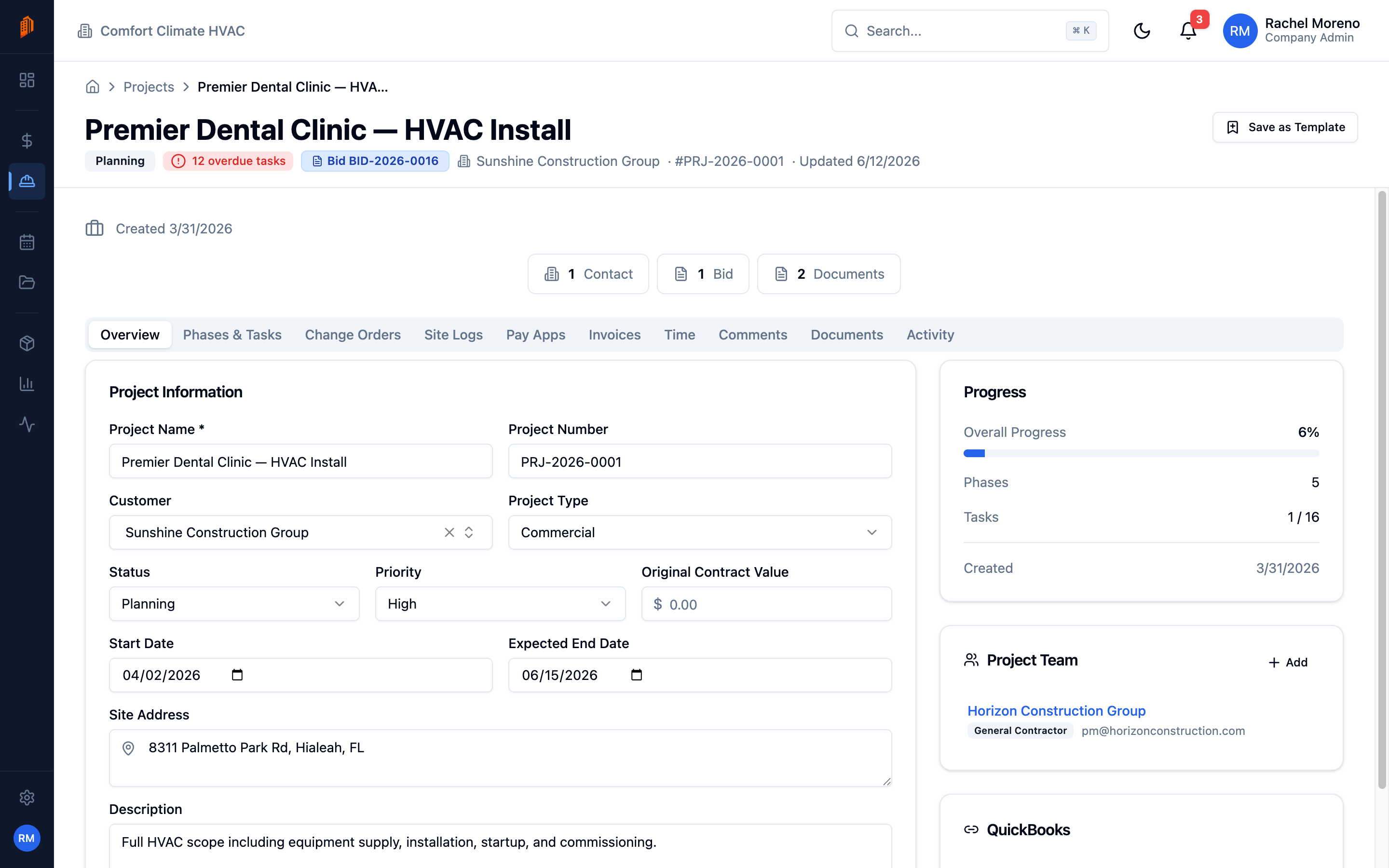The width and height of the screenshot is (1389, 868).
Task: Click pm@horizonconstruction.com email text
Action: (1163, 731)
